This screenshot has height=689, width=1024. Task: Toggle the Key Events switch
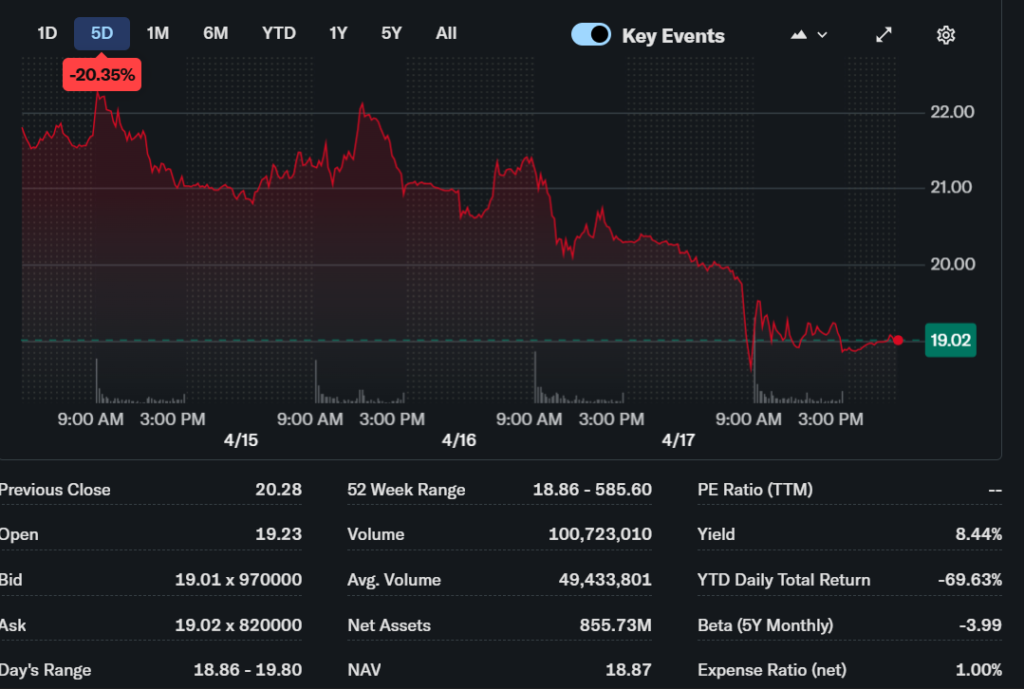tap(591, 35)
